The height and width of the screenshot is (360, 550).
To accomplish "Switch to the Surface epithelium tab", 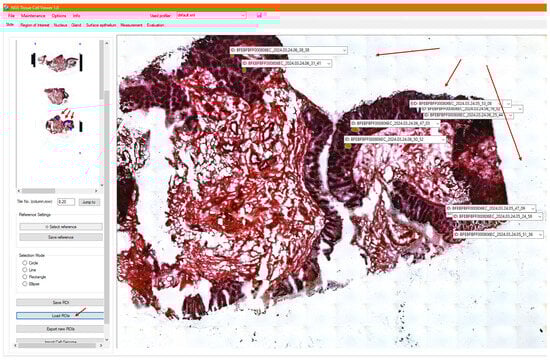I will [101, 25].
